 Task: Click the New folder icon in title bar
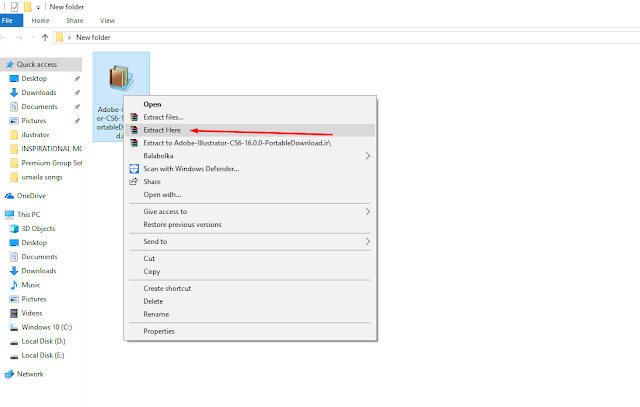pyautogui.click(x=27, y=7)
